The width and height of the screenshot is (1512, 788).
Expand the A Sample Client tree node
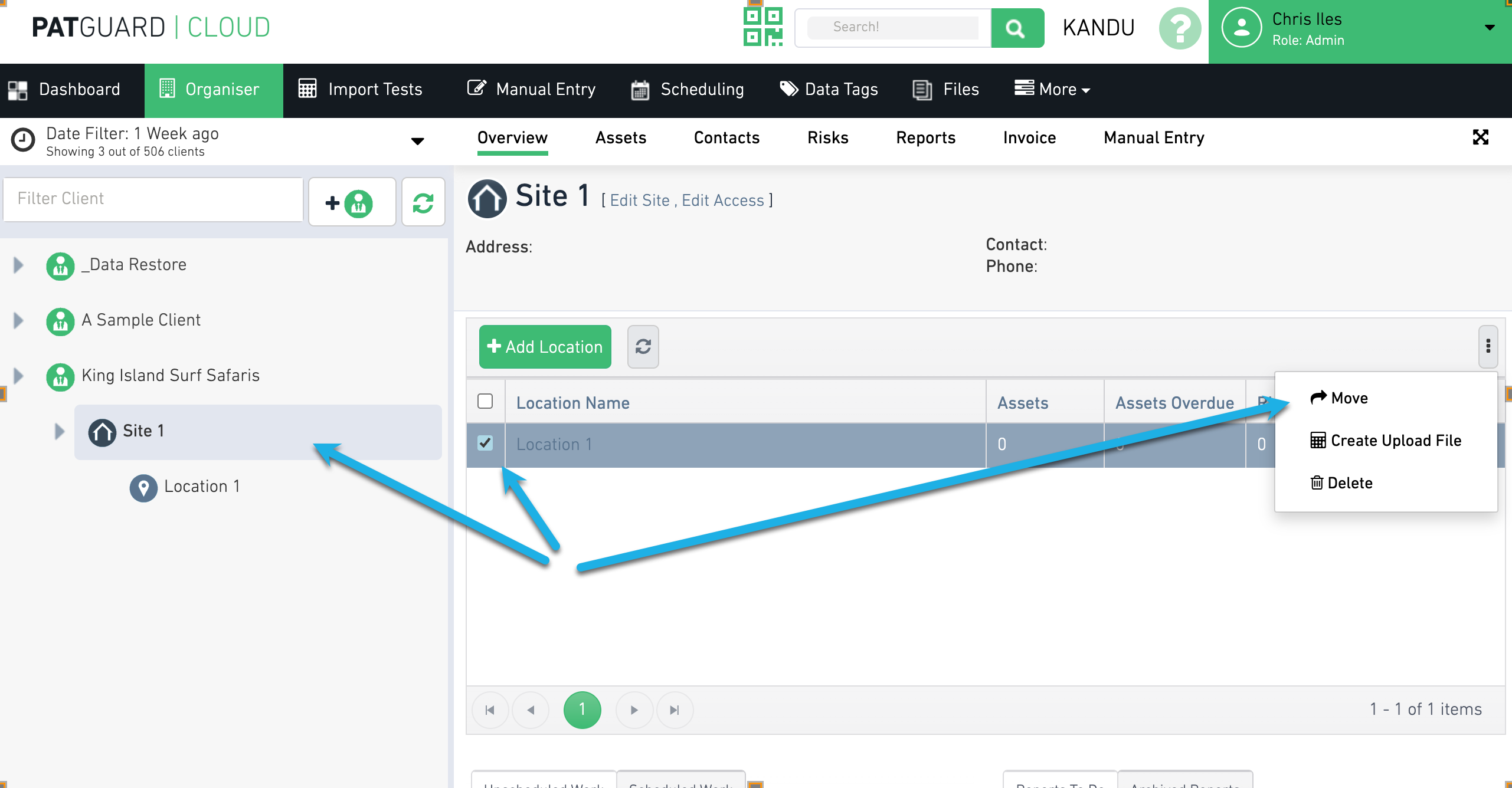pos(18,320)
